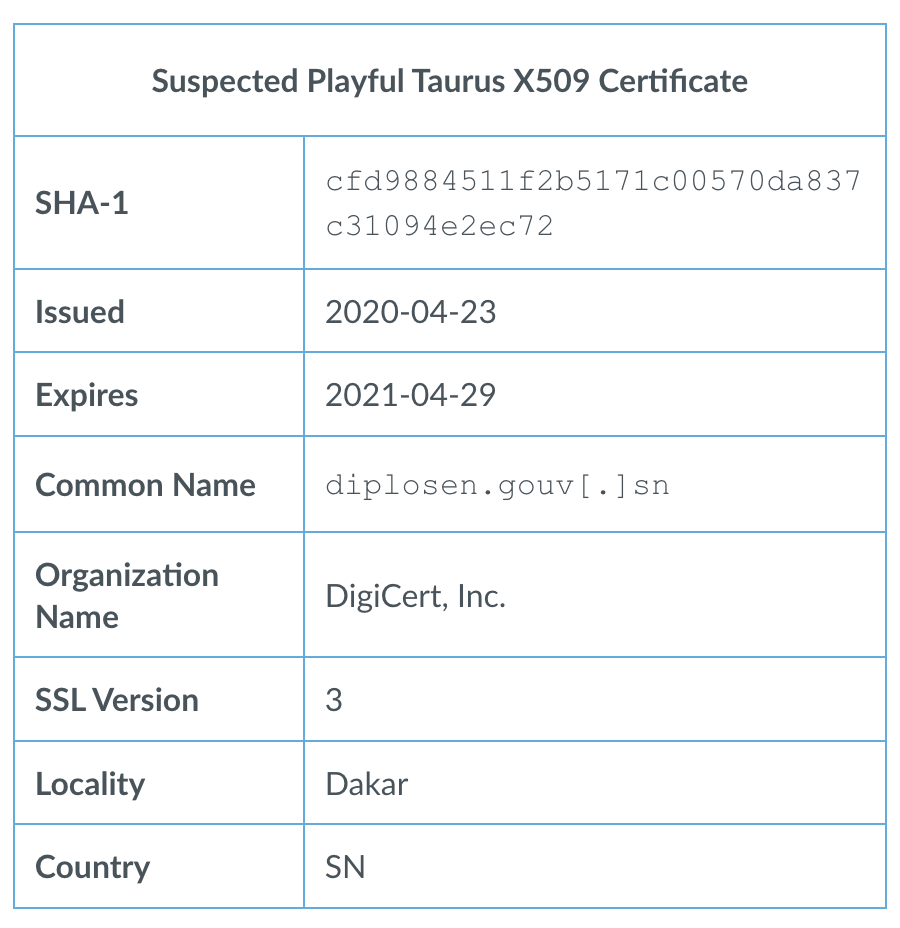Click the hash second line c31094e2ec72

point(439,226)
